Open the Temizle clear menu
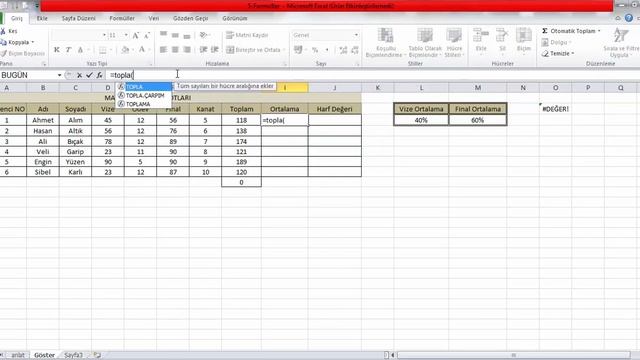 point(558,53)
